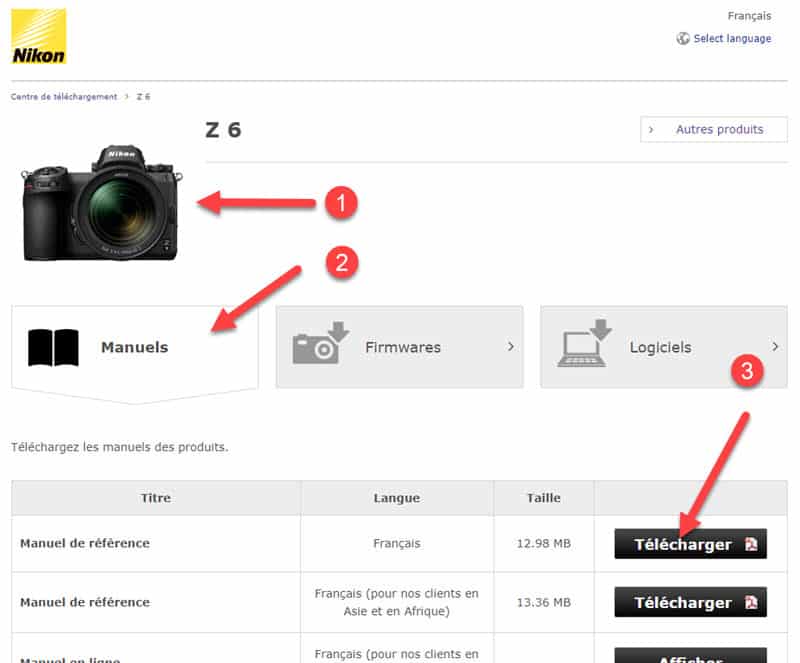Click the Z 6 camera product image

(x=101, y=203)
